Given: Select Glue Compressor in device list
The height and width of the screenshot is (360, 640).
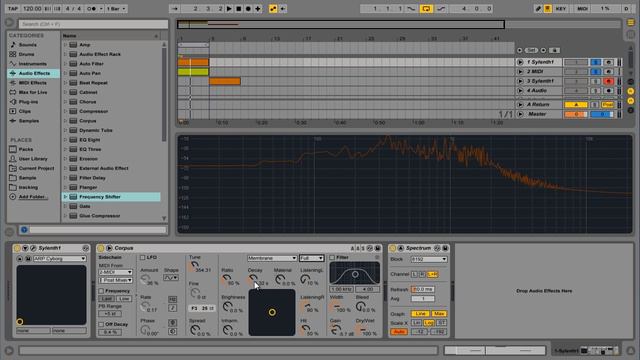Looking at the screenshot, I should (x=100, y=216).
